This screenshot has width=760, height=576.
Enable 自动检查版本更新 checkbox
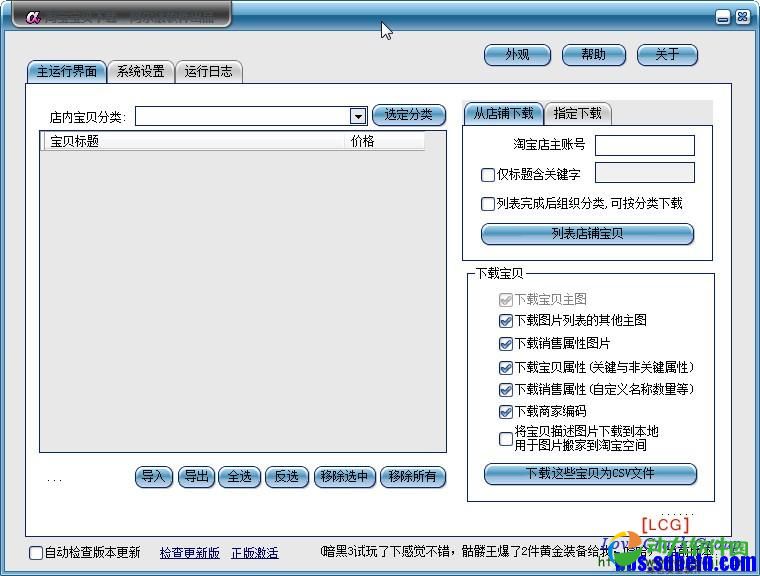[x=36, y=553]
